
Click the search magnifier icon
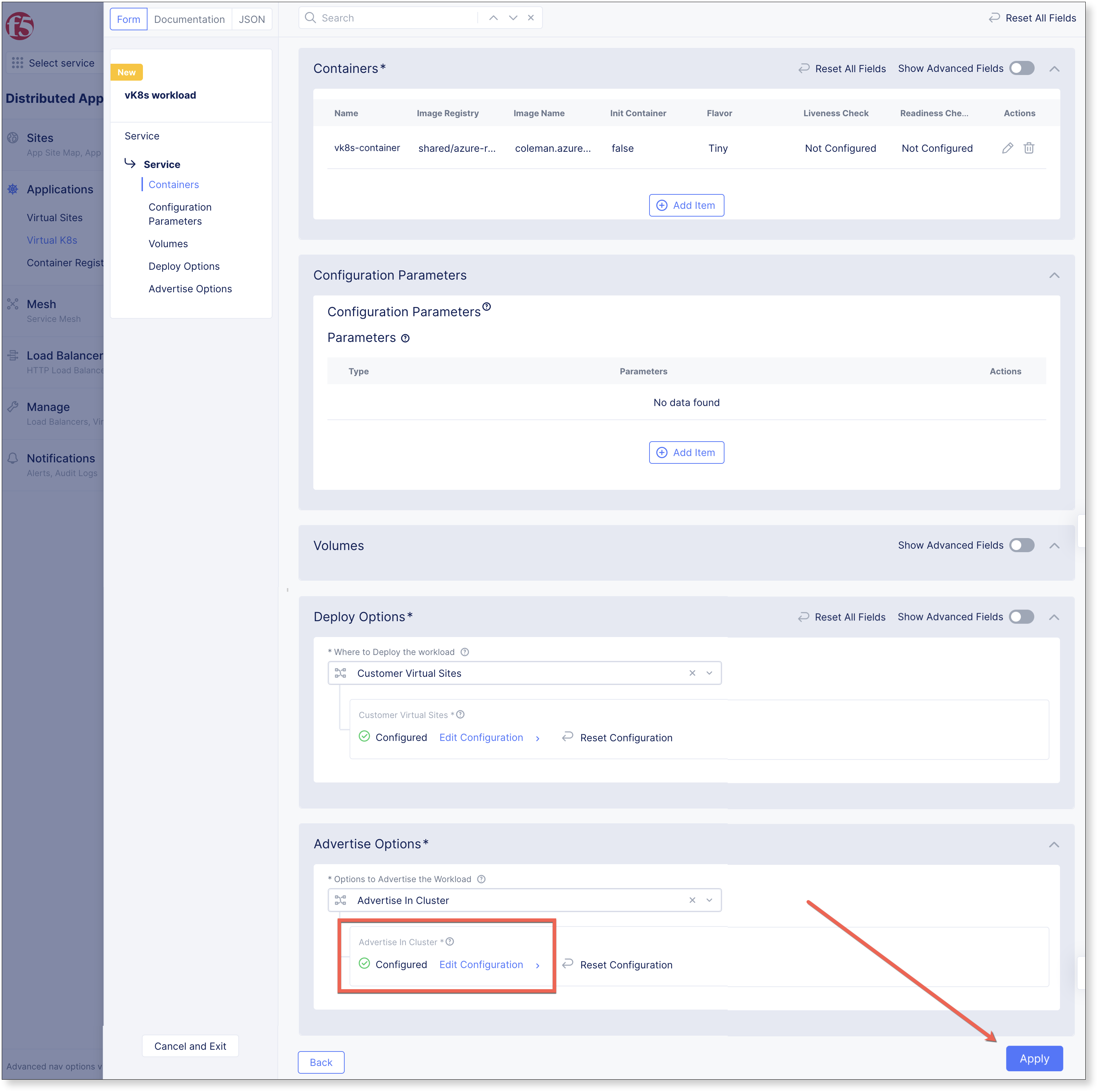[310, 18]
